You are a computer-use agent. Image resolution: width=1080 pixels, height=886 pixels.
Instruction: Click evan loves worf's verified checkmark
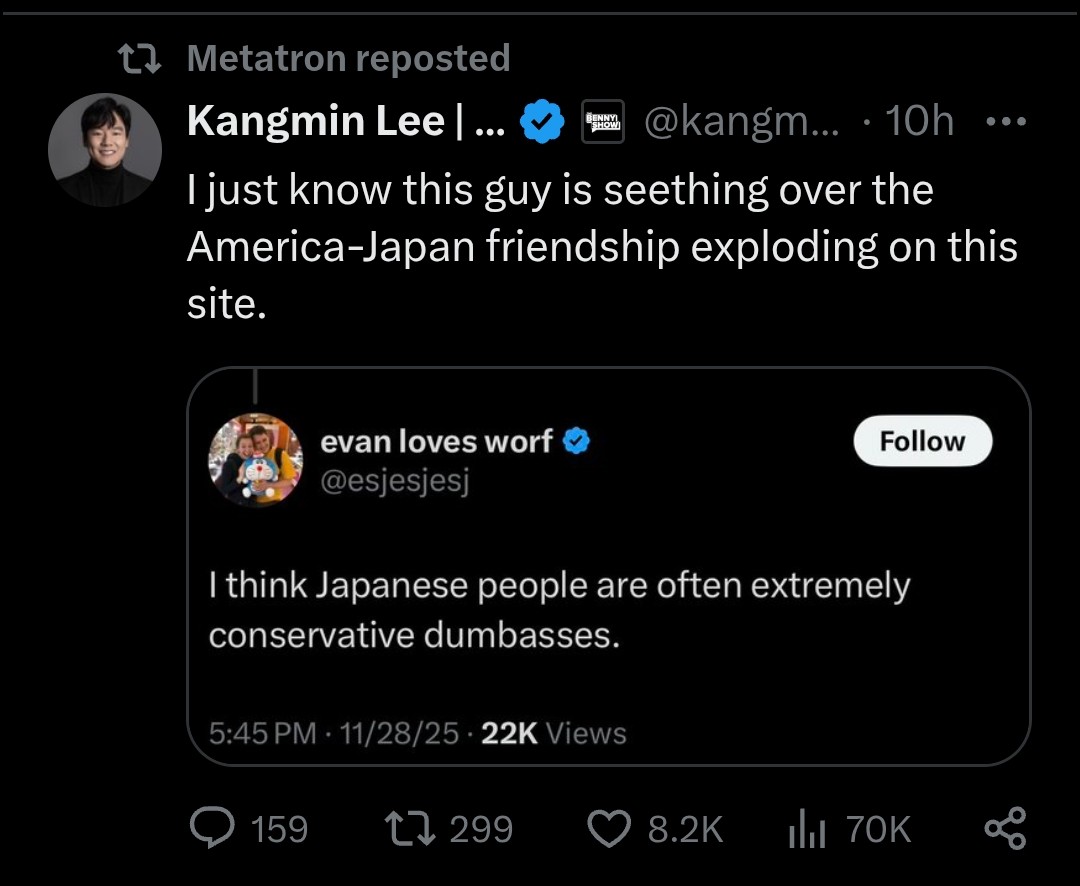pyautogui.click(x=577, y=441)
